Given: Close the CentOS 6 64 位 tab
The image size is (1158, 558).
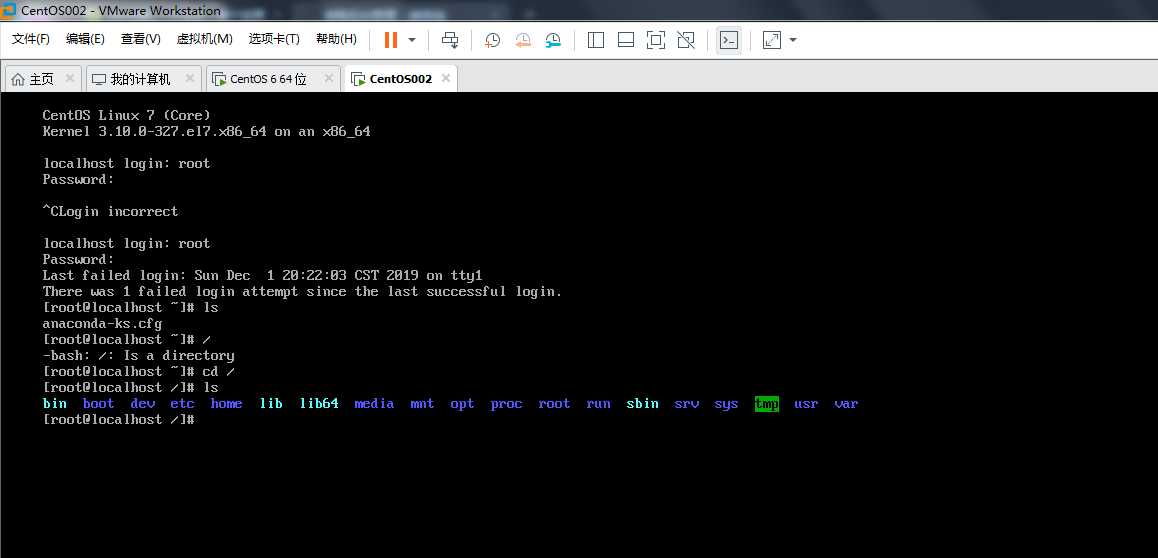Looking at the screenshot, I should click(329, 78).
